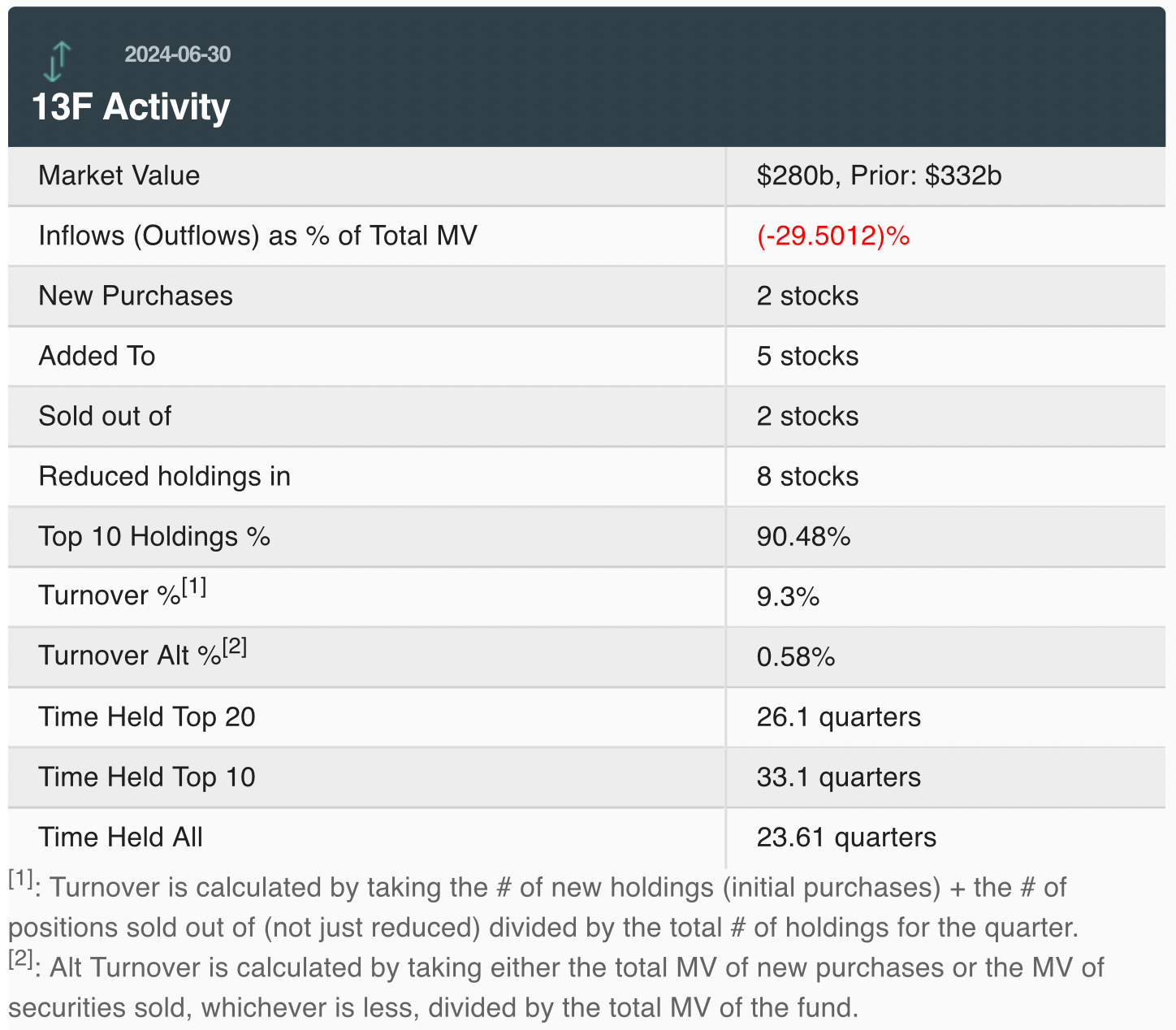
Task: Select the Sold out of row label
Action: pyautogui.click(x=105, y=416)
